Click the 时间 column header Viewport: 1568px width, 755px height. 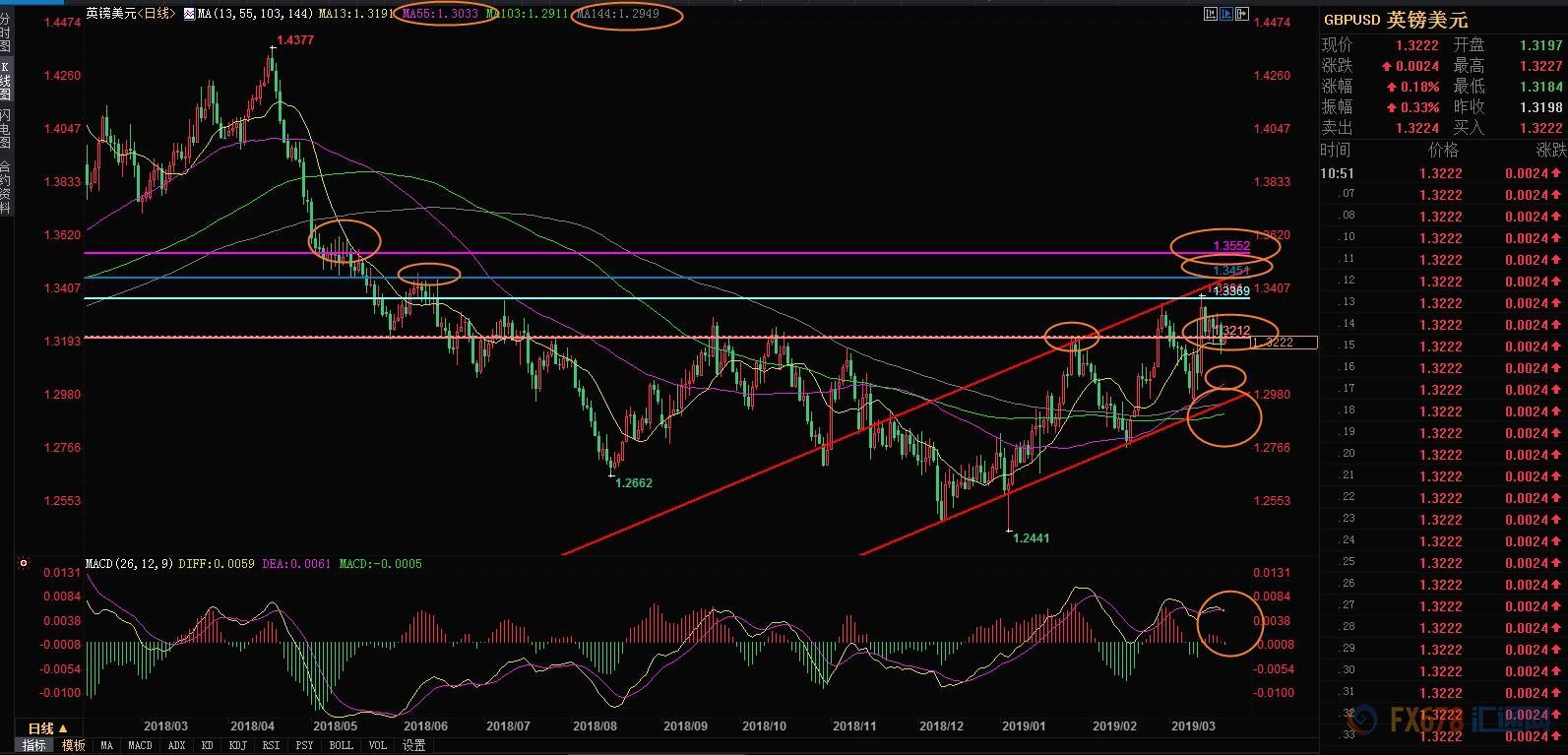tap(1336, 150)
